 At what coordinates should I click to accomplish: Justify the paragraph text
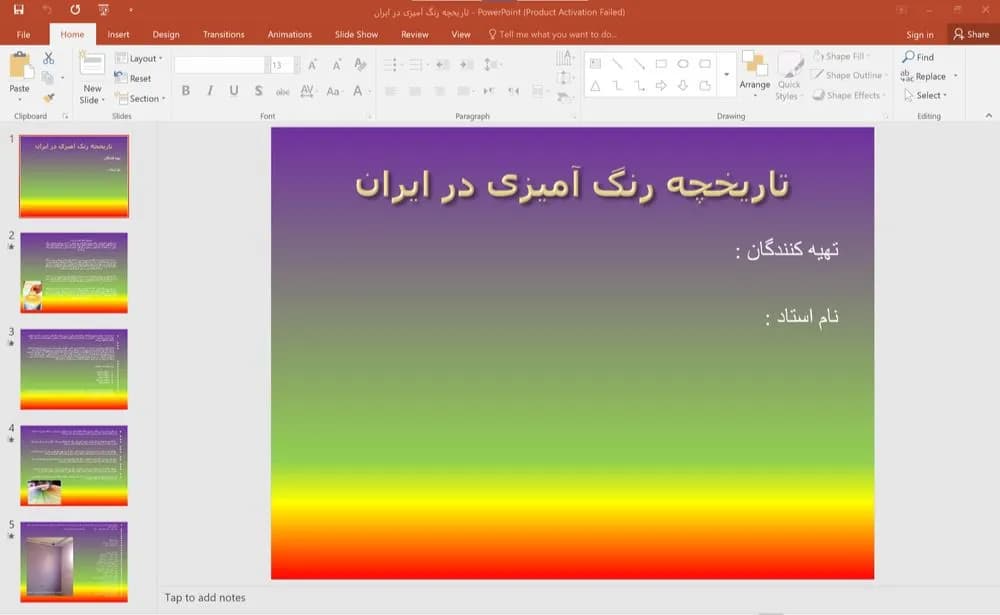coord(465,91)
